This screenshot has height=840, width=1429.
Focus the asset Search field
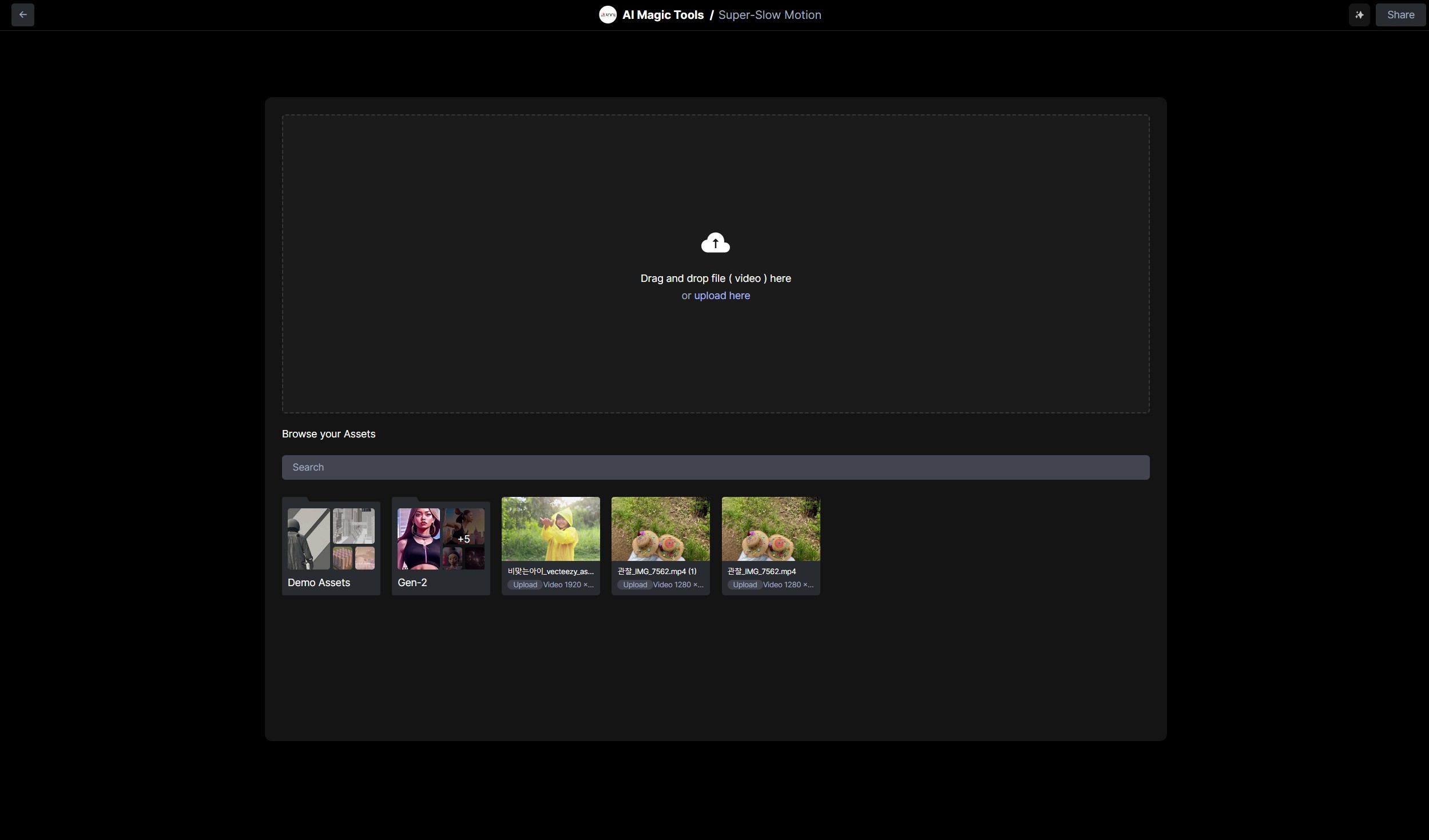coord(715,467)
